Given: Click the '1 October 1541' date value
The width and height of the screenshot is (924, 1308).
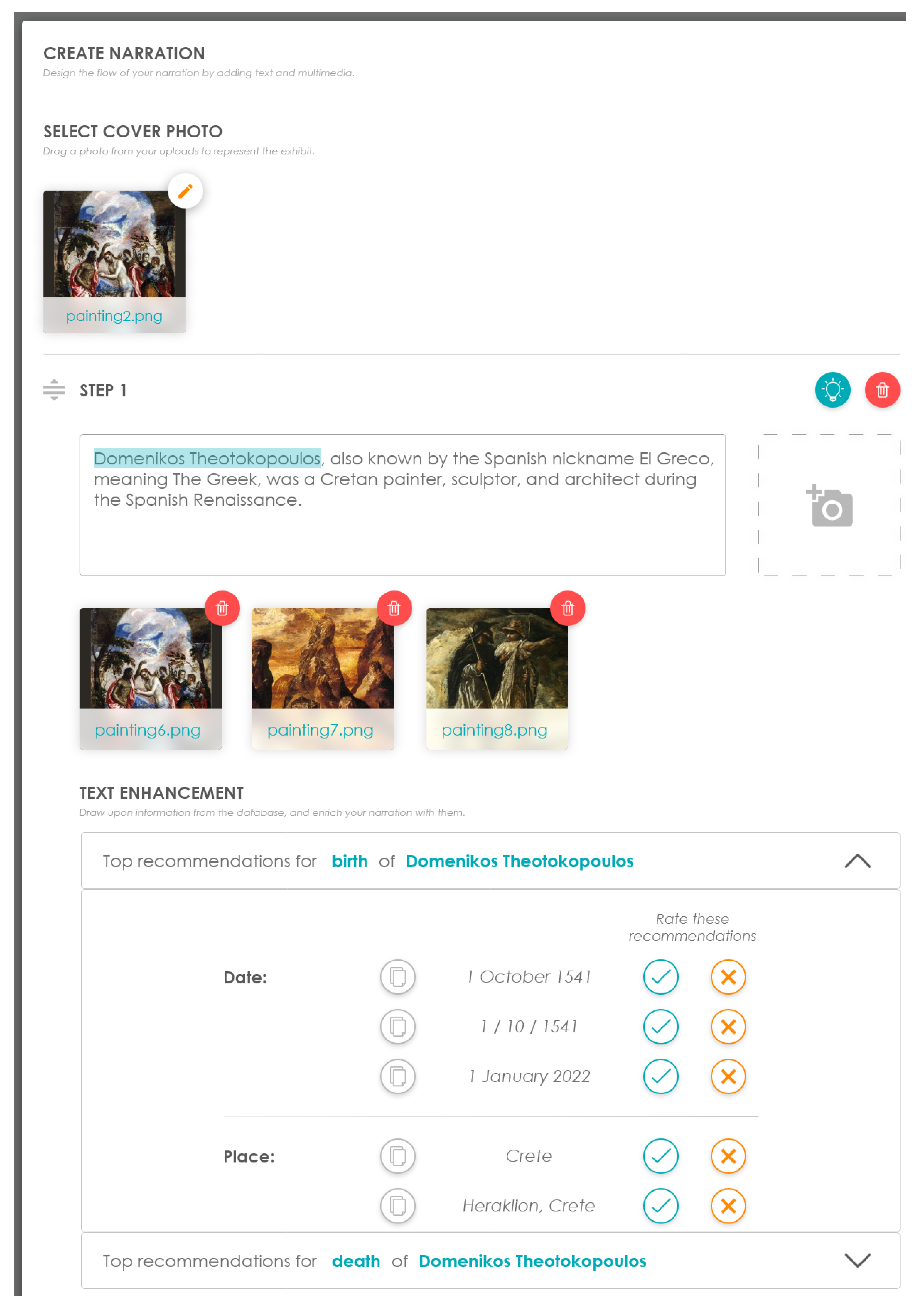Looking at the screenshot, I should [x=529, y=977].
